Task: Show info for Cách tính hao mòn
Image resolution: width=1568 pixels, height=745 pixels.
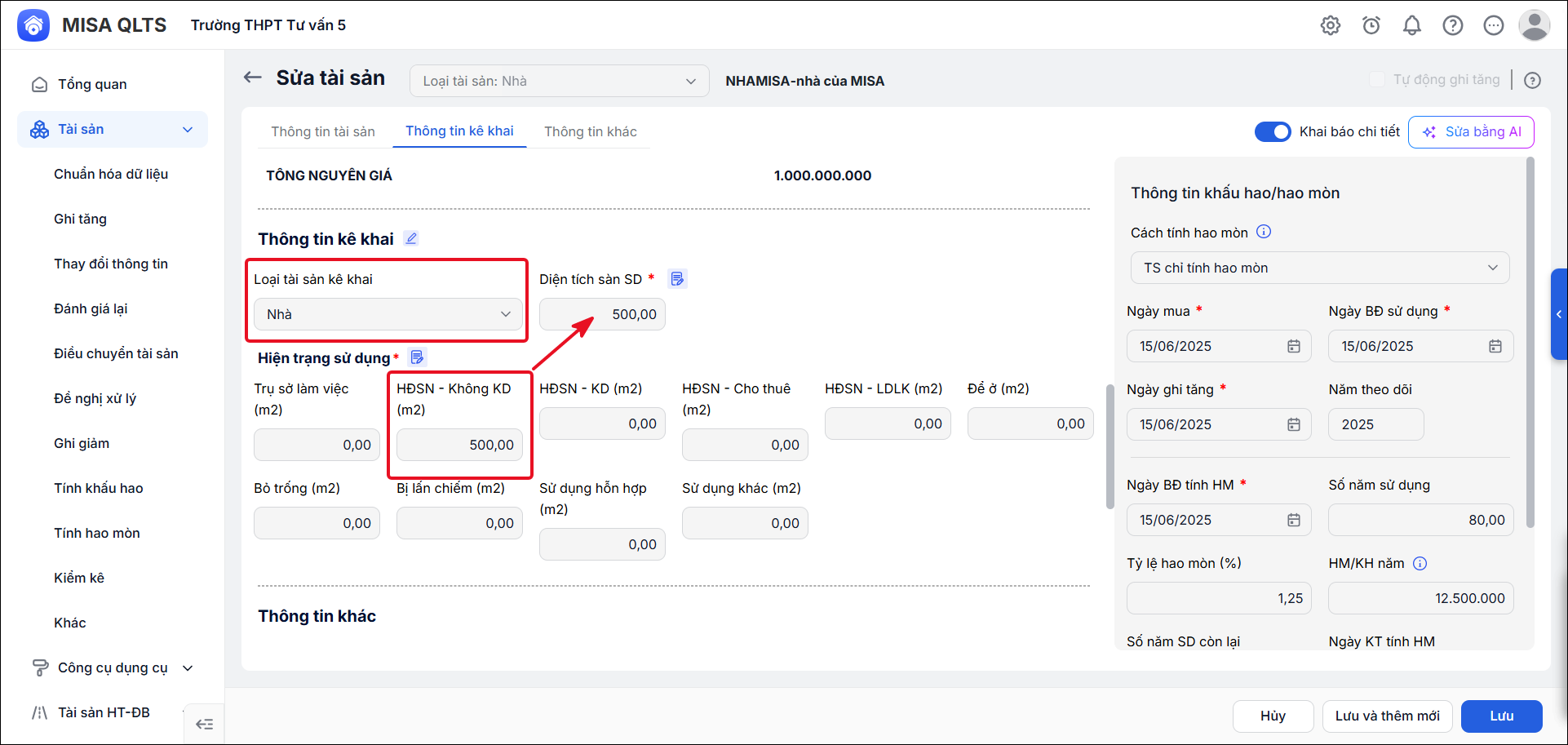Action: coord(1264,232)
